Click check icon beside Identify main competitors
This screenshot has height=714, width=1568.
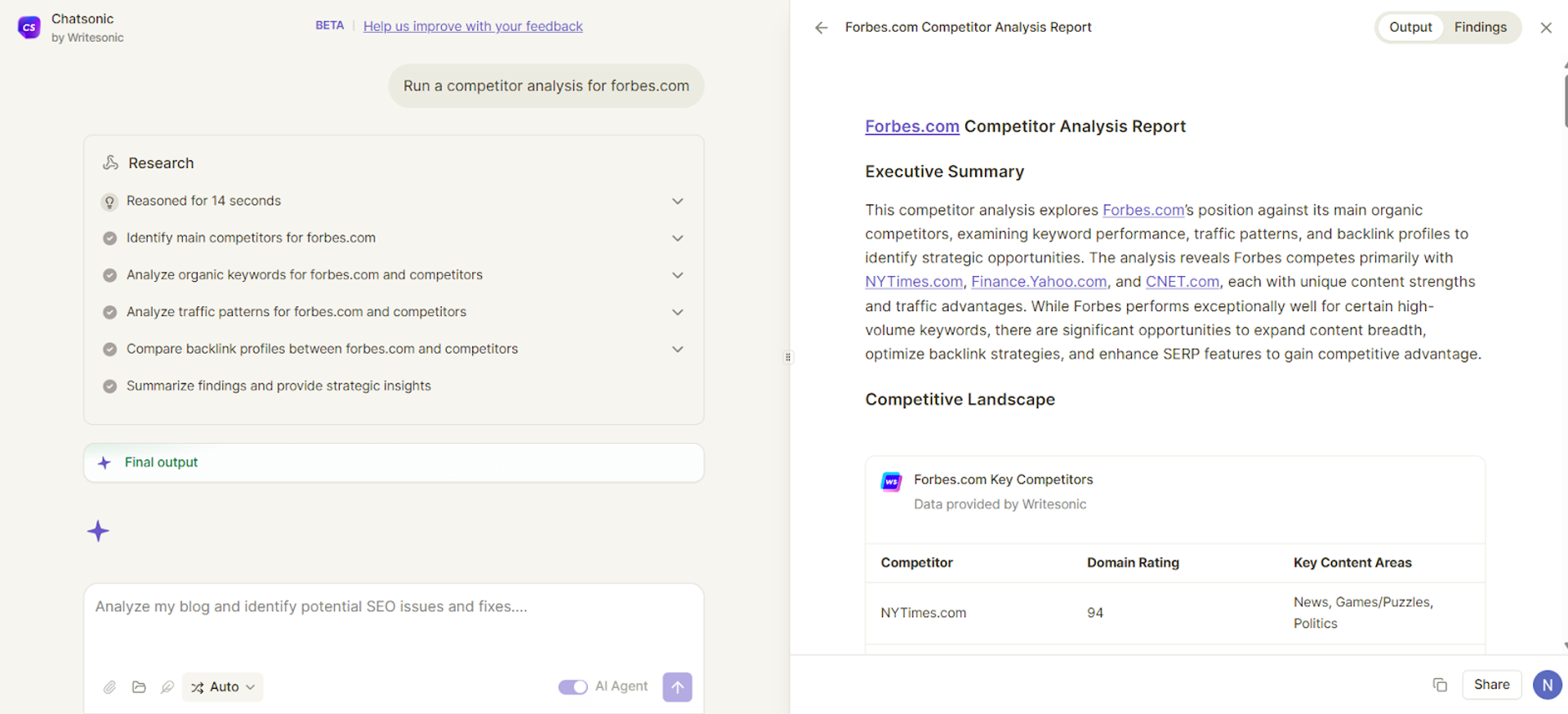pos(109,239)
